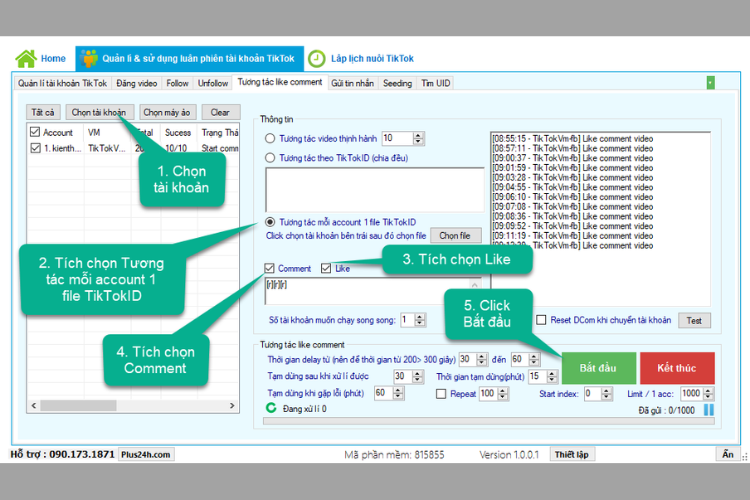Select Tương tác video thịnh hành radio
Screen dimensions: 750x500
point(270,138)
